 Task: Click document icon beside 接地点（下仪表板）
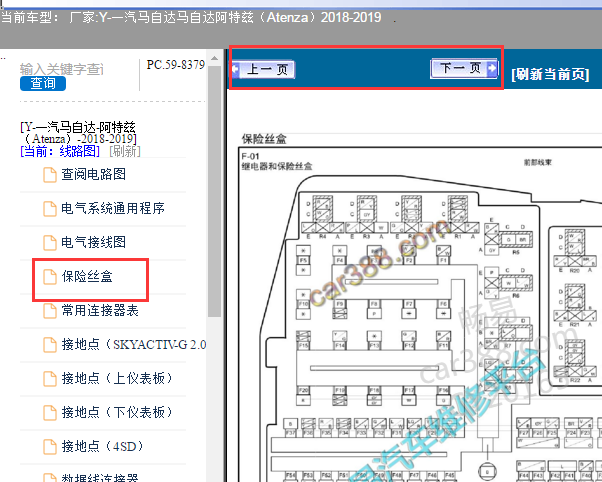click(50, 413)
